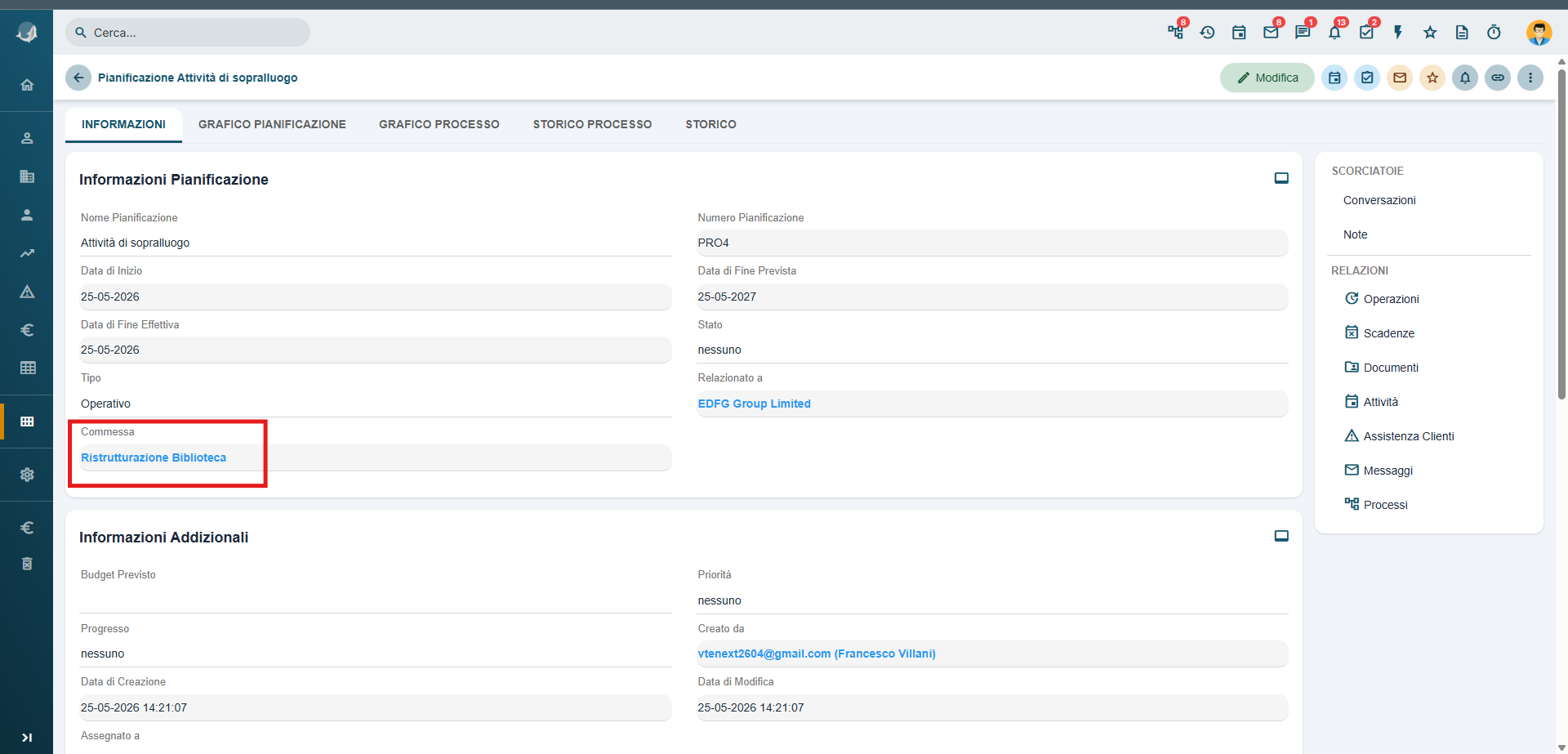
Task: Click the Stato field showing nessuno
Action: coord(992,350)
